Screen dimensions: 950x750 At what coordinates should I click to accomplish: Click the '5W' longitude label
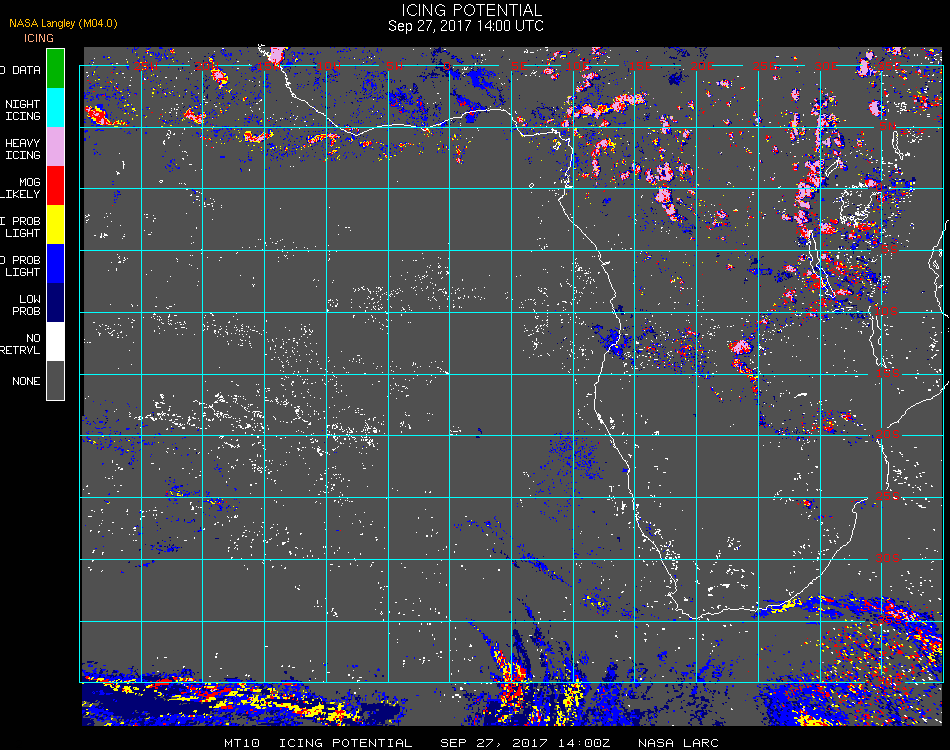coord(395,66)
